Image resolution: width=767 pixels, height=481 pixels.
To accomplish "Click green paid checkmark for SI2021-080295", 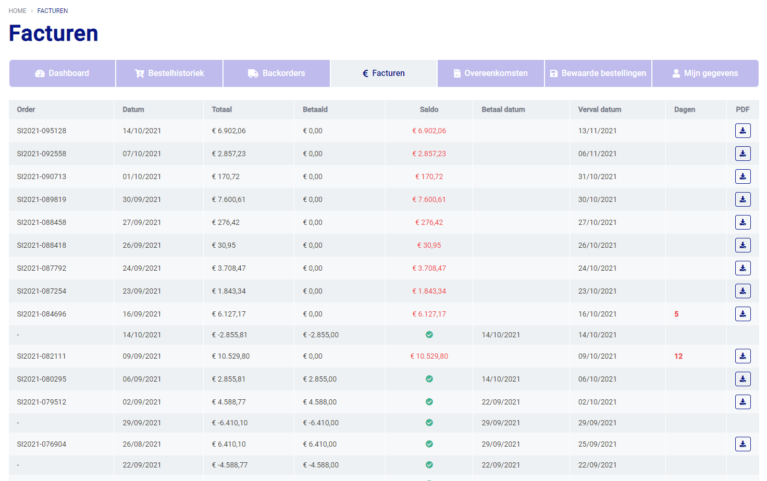I will [x=428, y=379].
